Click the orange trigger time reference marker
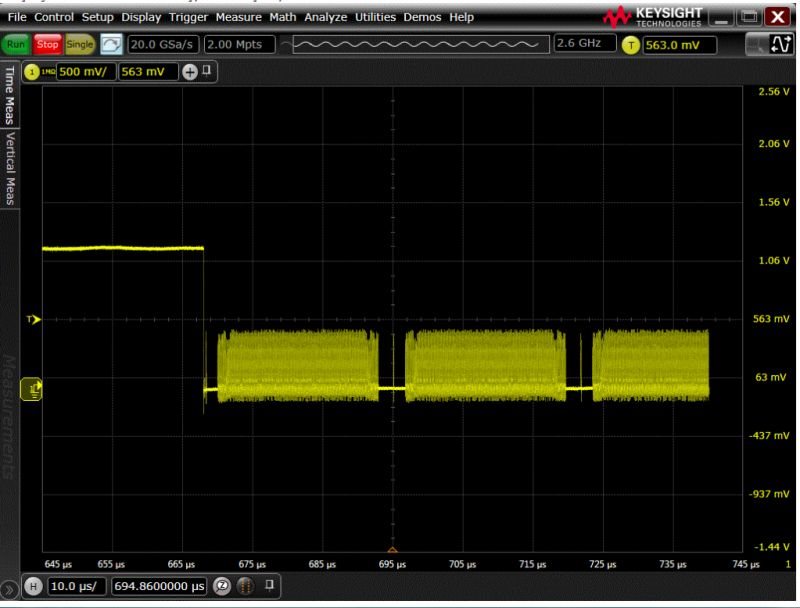The height and width of the screenshot is (608, 800). [x=392, y=549]
